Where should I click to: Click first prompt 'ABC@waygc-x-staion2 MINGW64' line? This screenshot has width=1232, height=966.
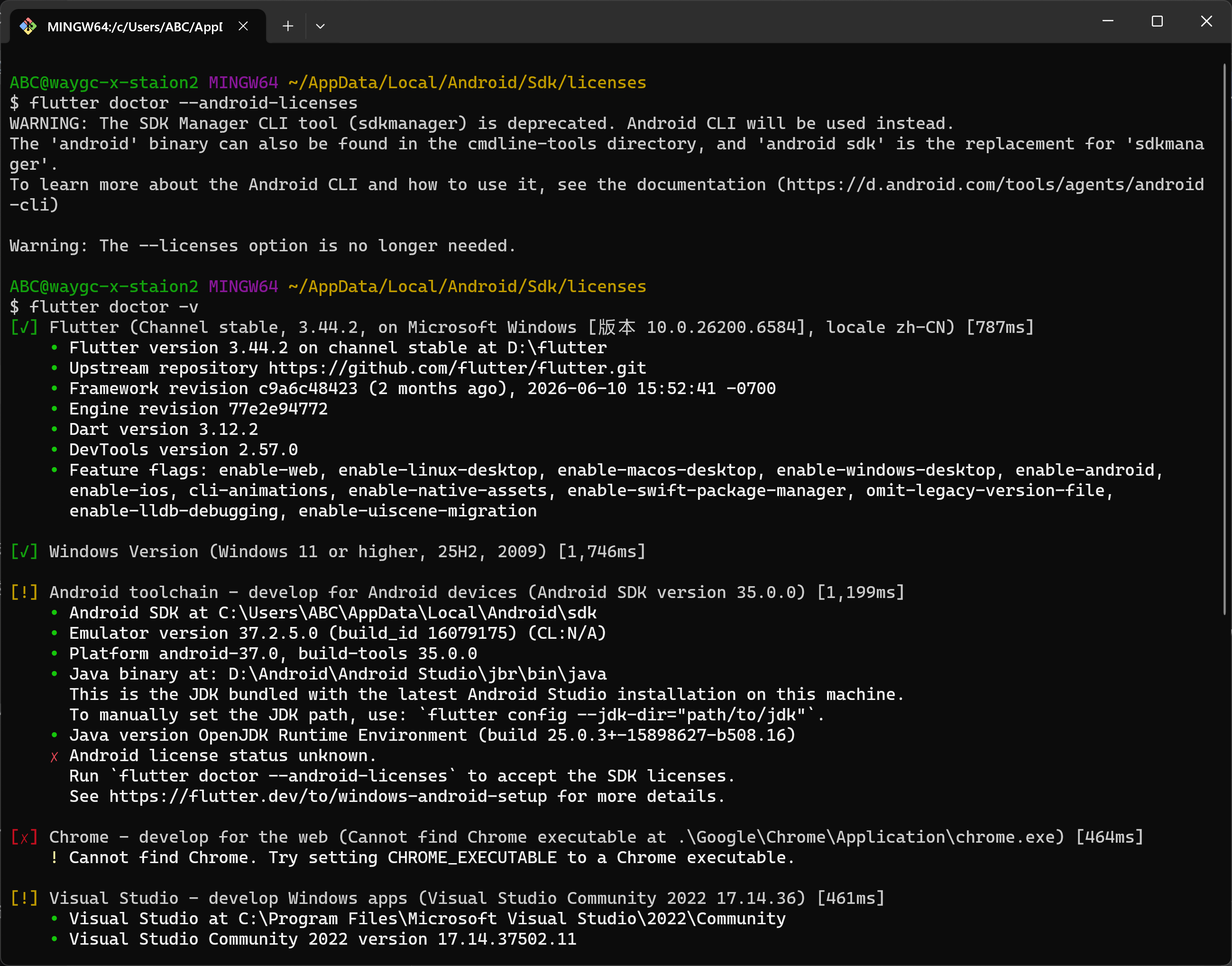coord(328,83)
